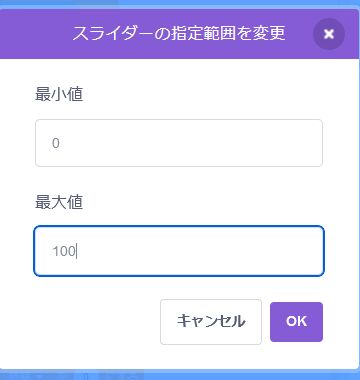Image resolution: width=360 pixels, height=380 pixels.
Task: Click the white x in header circle
Action: (x=329, y=34)
